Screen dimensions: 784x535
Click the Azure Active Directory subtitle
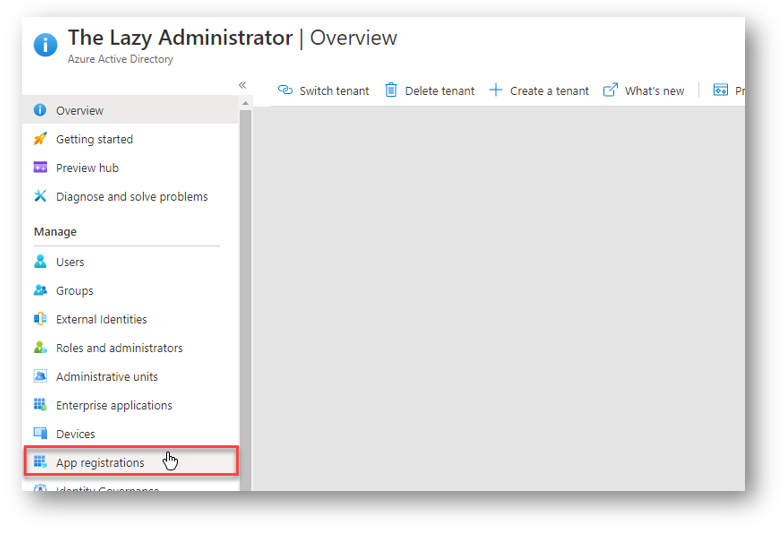(120, 59)
